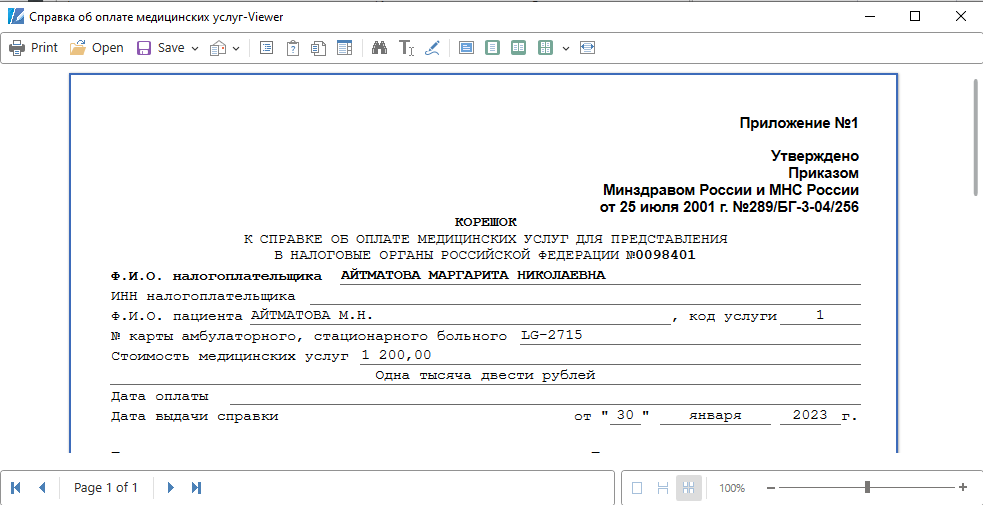This screenshot has width=983, height=505.
Task: Open the multi-page view dropdown arrow
Action: tap(566, 48)
